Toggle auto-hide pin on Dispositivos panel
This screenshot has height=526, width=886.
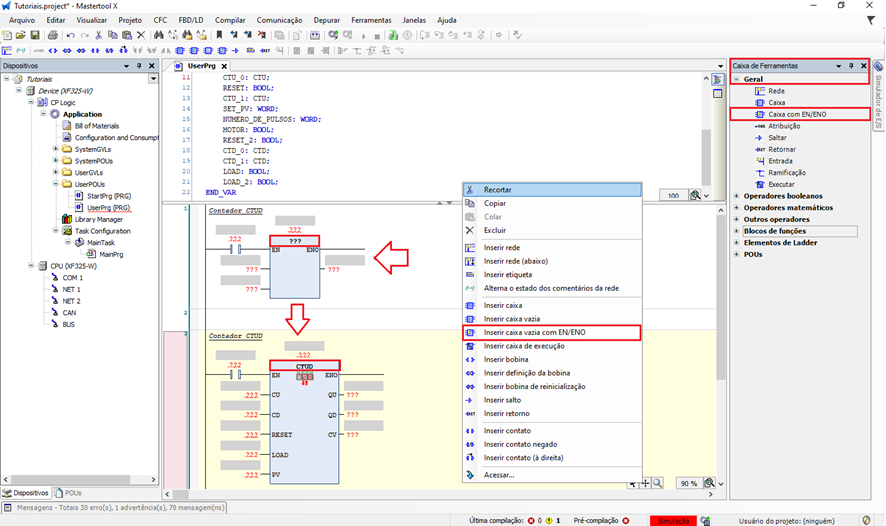pos(140,66)
